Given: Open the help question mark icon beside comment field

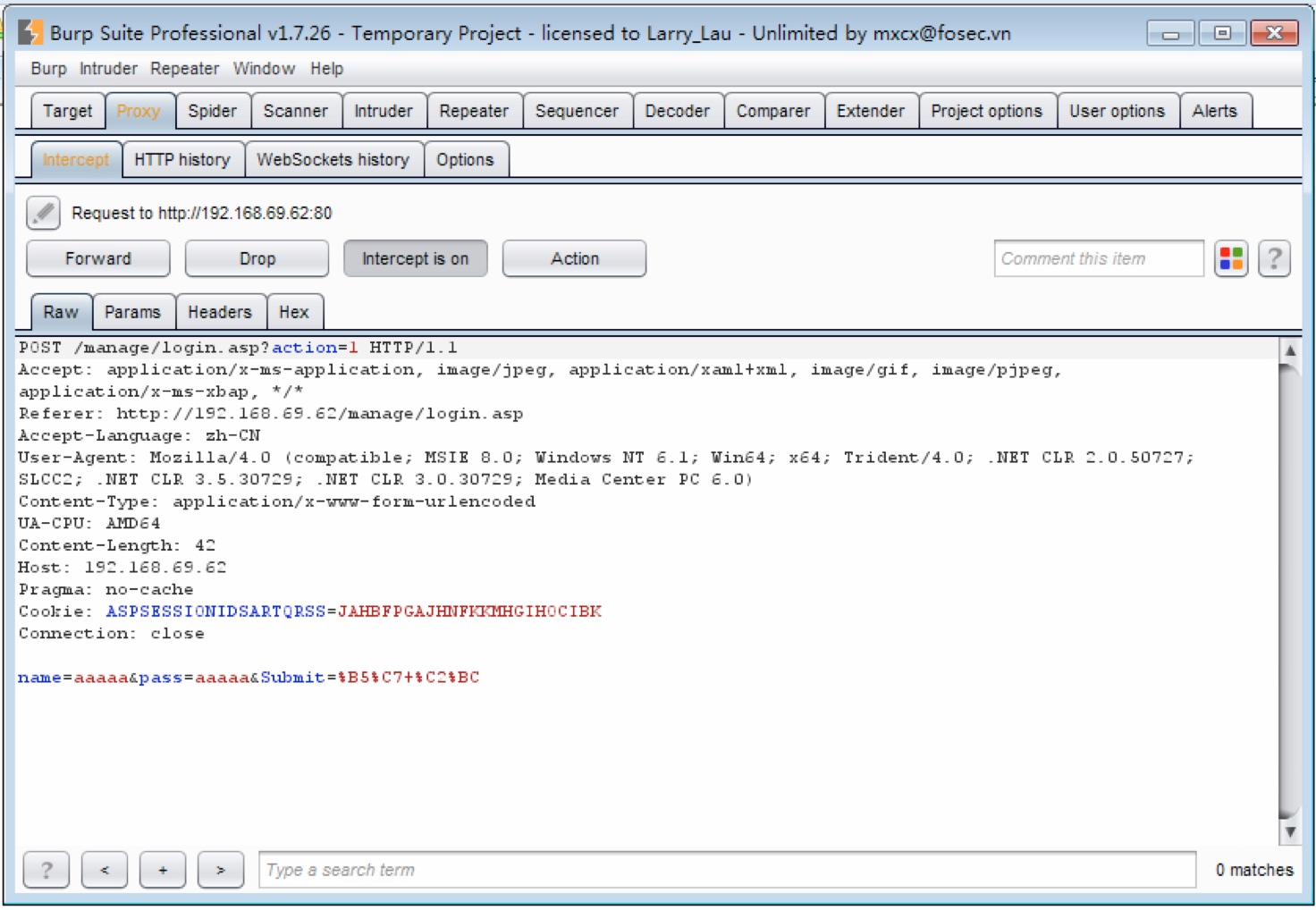Looking at the screenshot, I should click(x=1274, y=258).
